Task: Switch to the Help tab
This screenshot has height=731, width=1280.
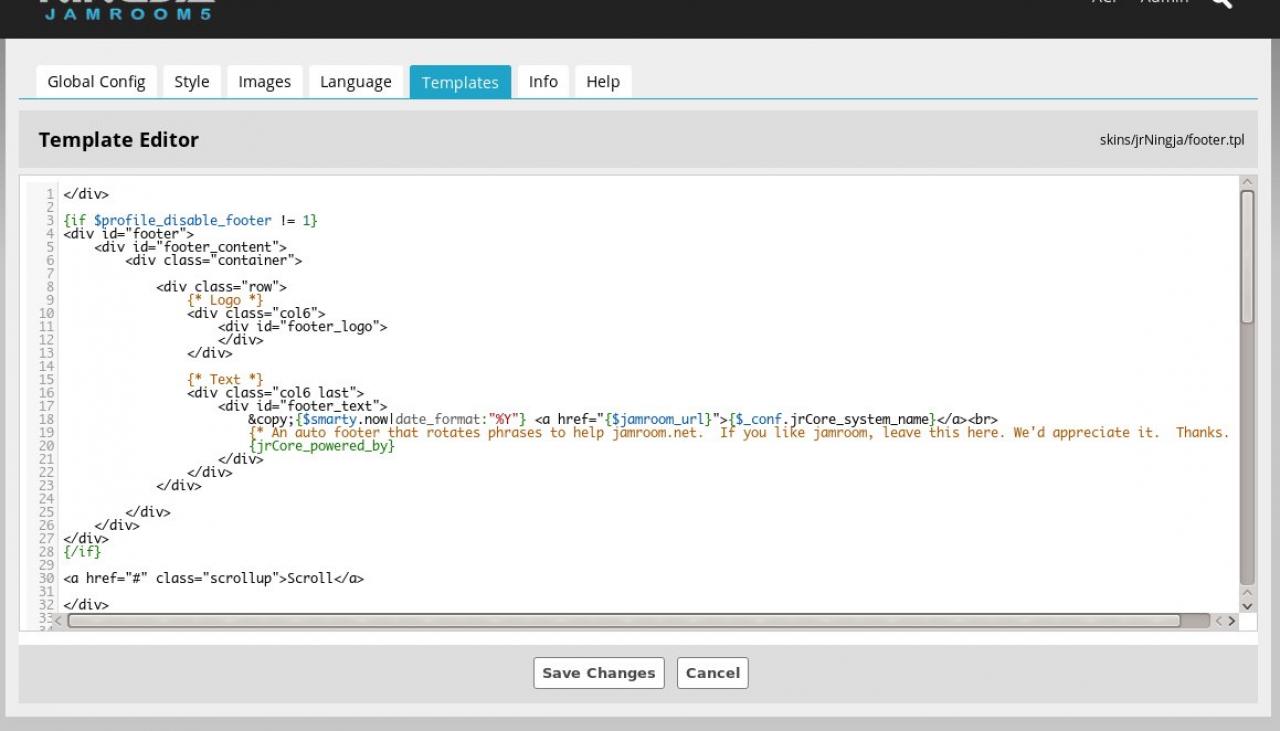Action: [x=603, y=82]
